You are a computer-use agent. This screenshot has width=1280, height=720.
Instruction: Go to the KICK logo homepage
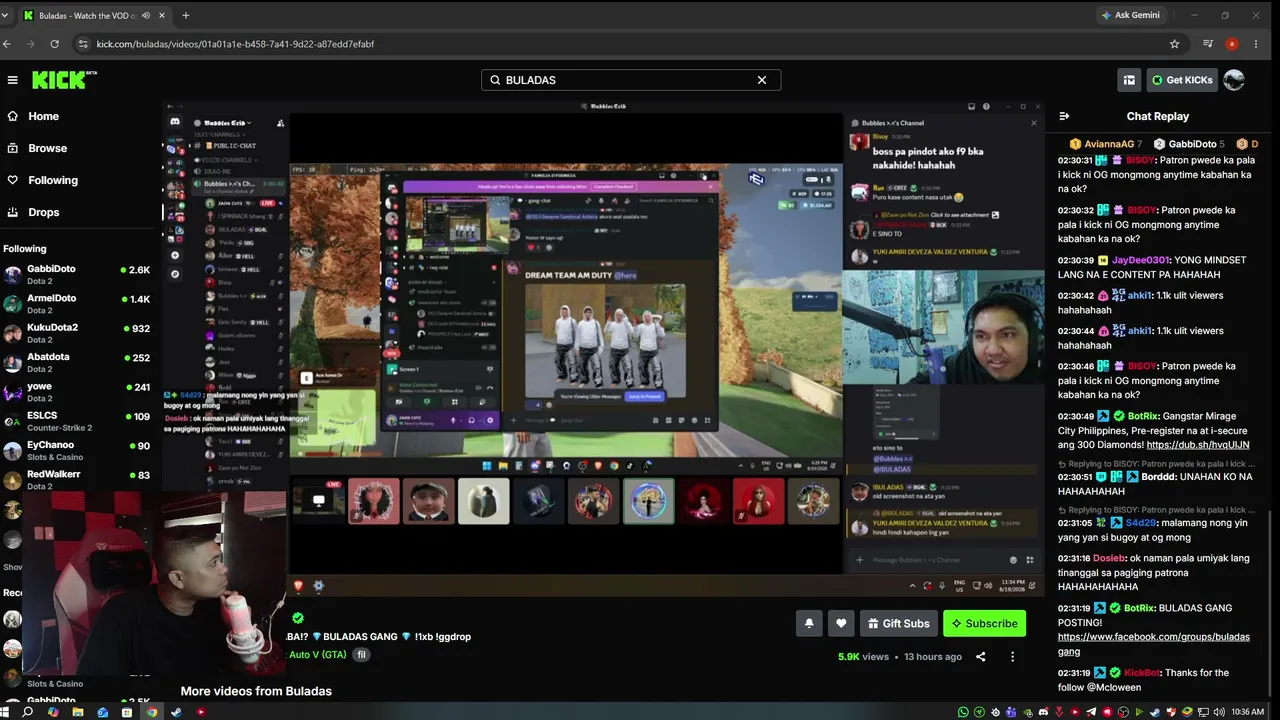63,80
